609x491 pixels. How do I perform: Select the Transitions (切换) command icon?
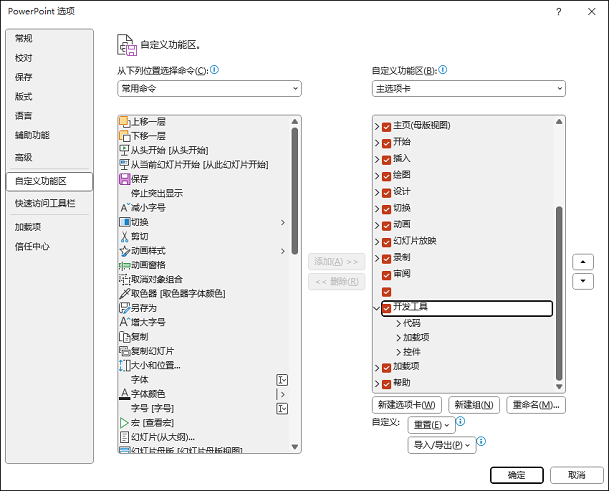coord(124,222)
